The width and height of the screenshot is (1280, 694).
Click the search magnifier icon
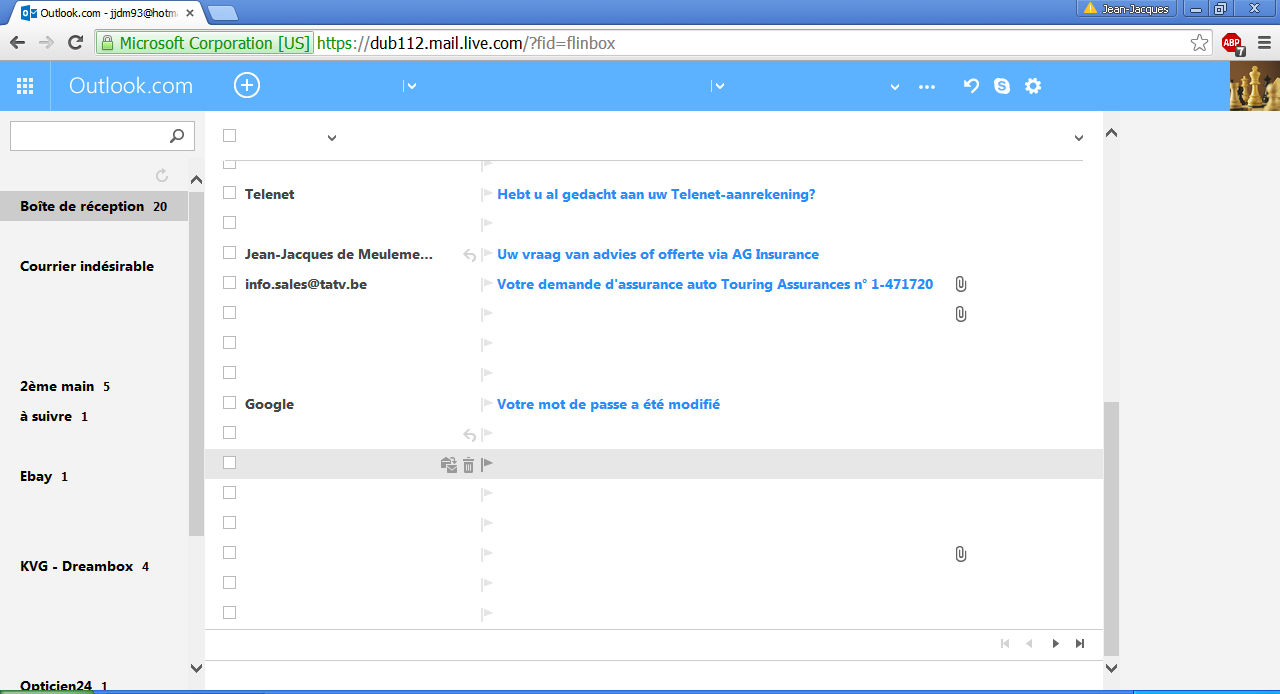pos(177,136)
